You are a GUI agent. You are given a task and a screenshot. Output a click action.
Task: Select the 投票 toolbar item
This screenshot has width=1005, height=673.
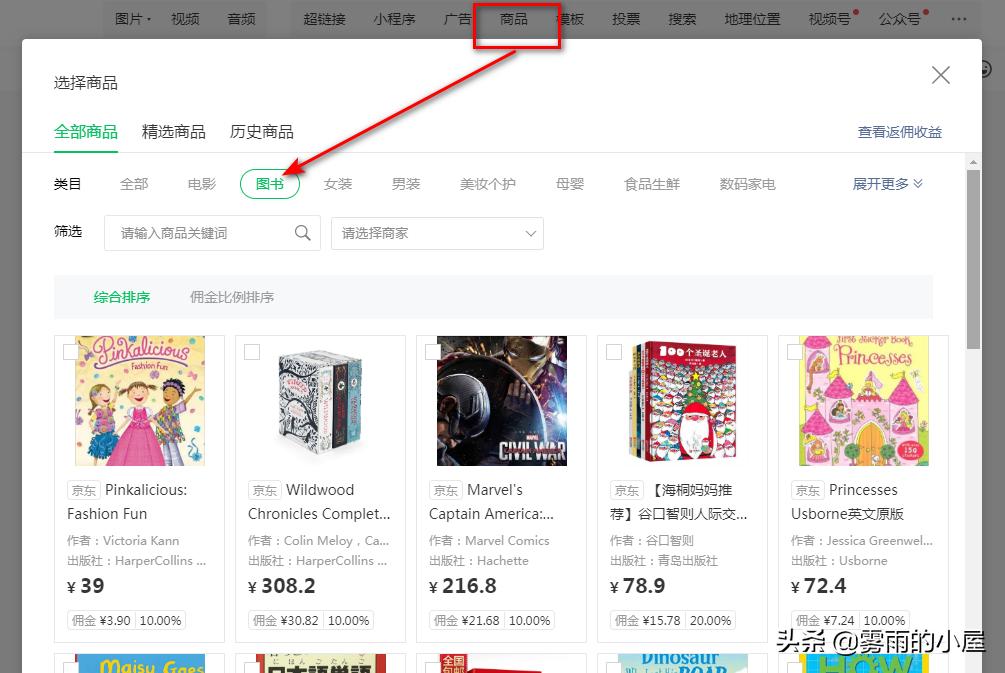(626, 19)
